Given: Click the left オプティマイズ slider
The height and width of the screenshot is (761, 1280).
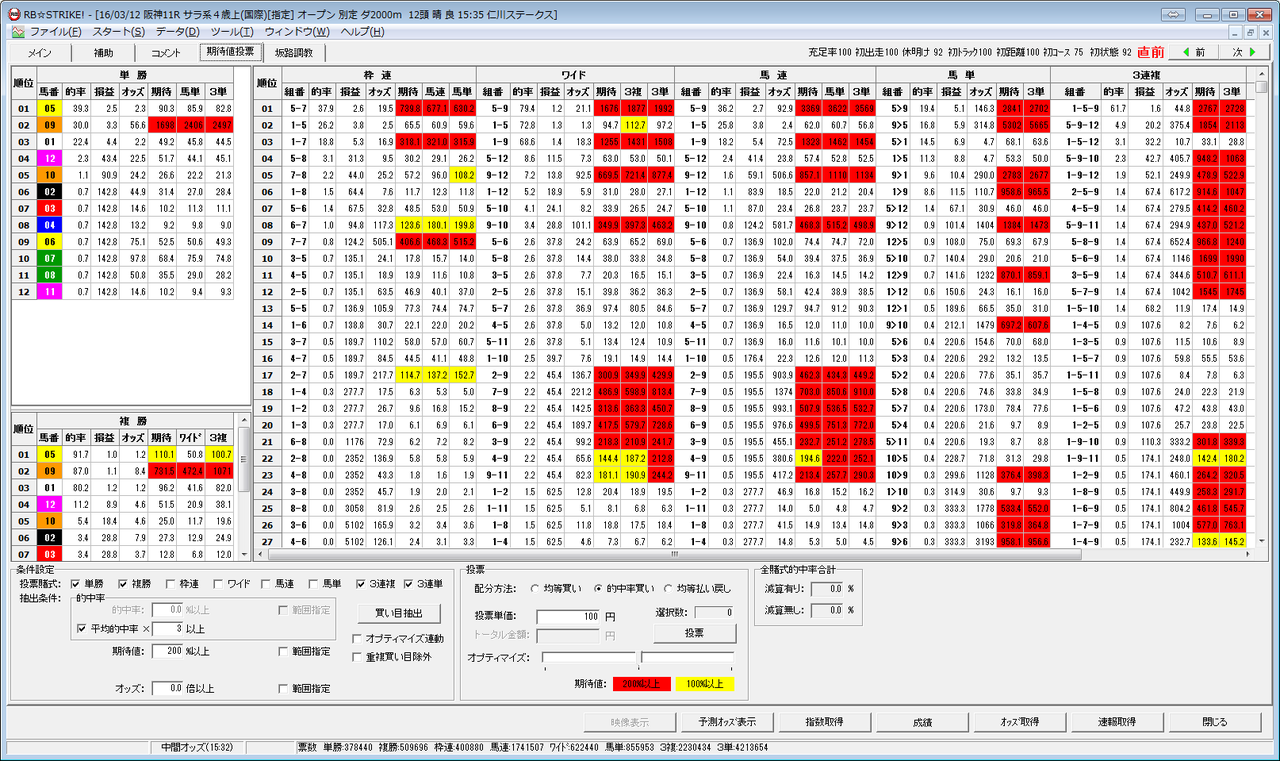Looking at the screenshot, I should (589, 657).
